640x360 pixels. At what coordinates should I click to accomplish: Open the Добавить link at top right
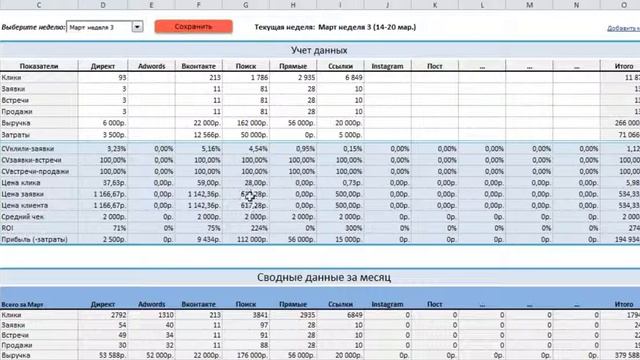point(623,28)
